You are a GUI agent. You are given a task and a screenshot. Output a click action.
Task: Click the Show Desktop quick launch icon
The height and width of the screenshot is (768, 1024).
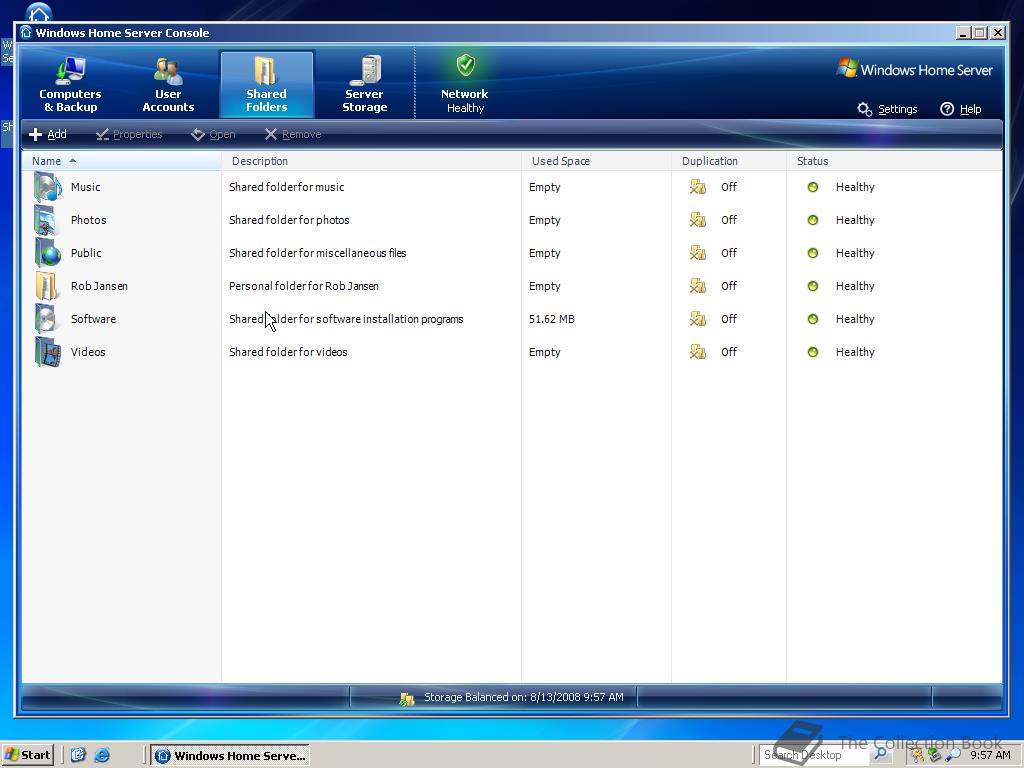(78, 756)
